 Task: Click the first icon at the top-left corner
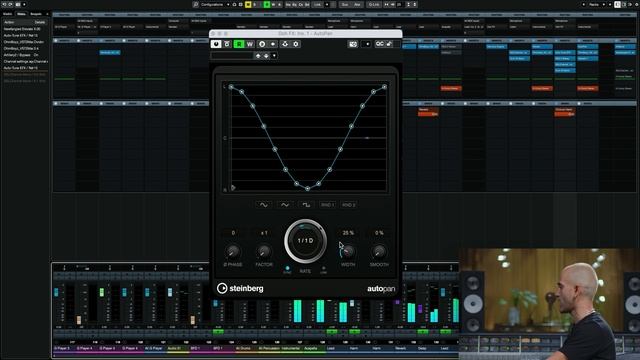pyautogui.click(x=4, y=4)
